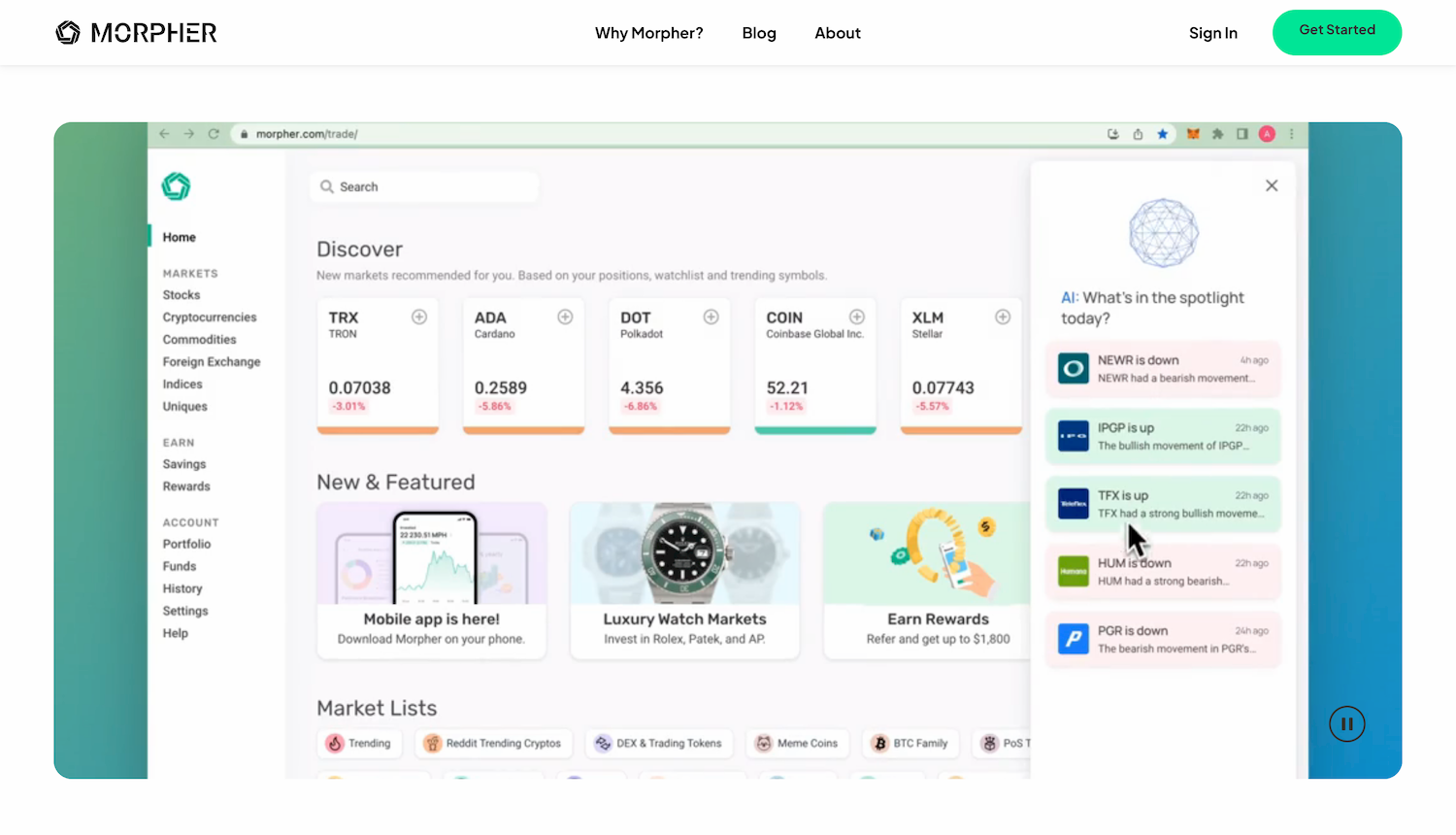
Task: Switch to the Portfolio sidebar entry
Action: pos(186,544)
